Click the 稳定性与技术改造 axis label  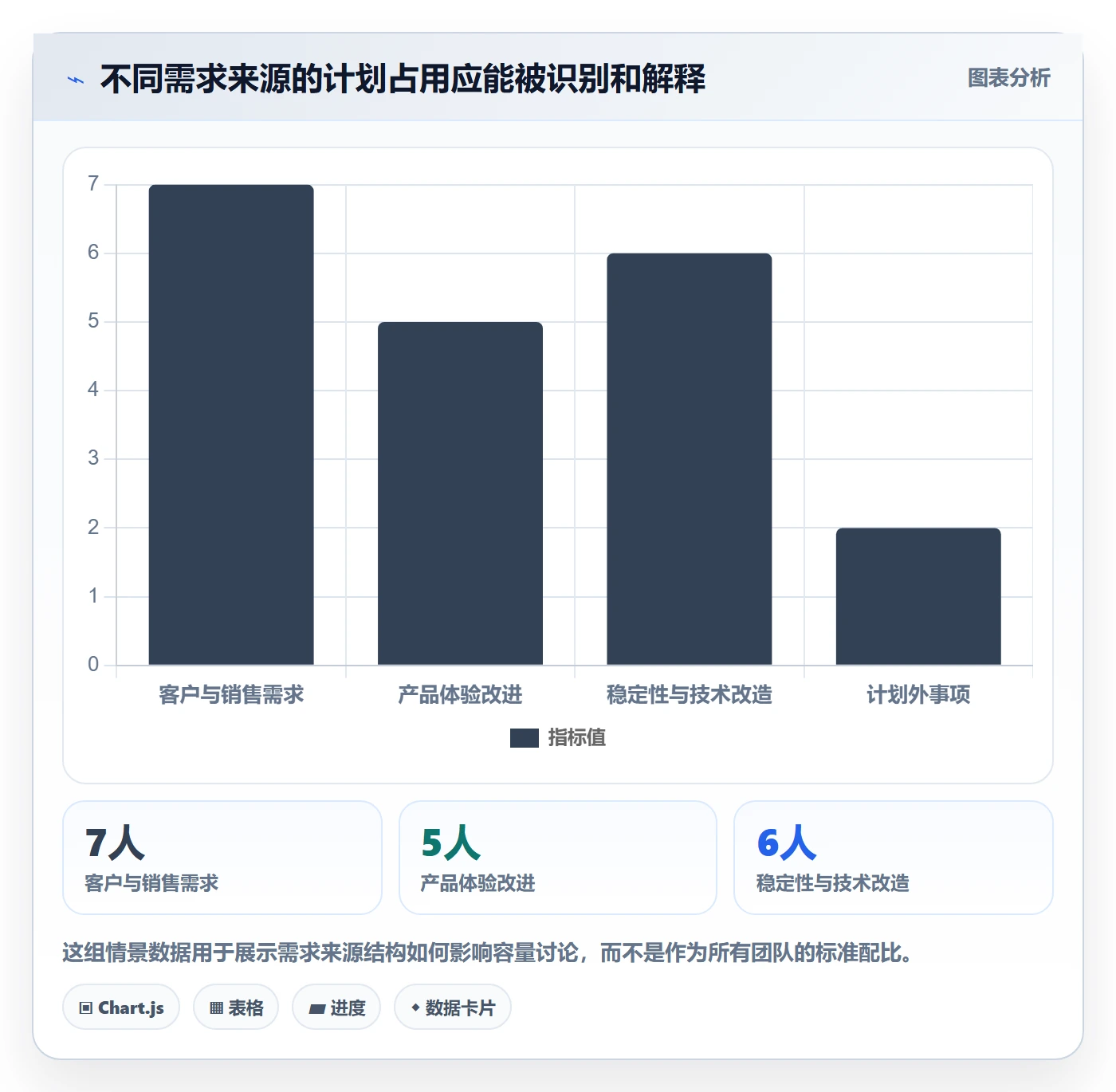click(690, 695)
